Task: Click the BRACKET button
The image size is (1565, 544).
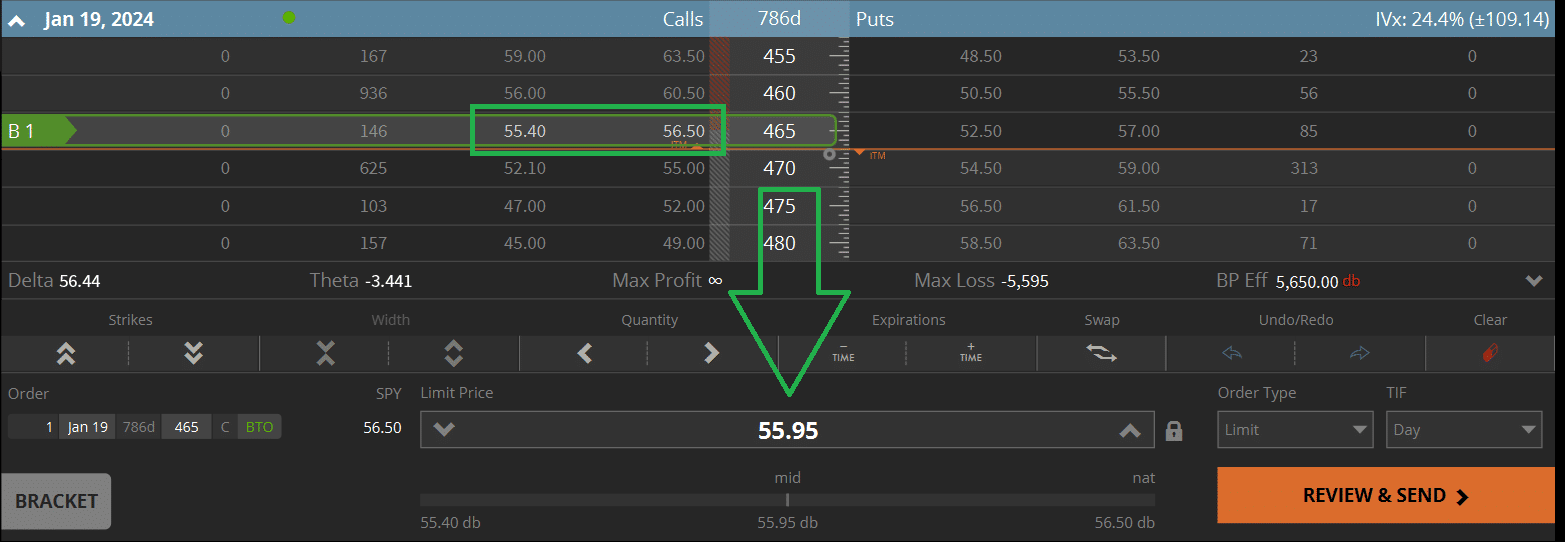Action: 56,501
